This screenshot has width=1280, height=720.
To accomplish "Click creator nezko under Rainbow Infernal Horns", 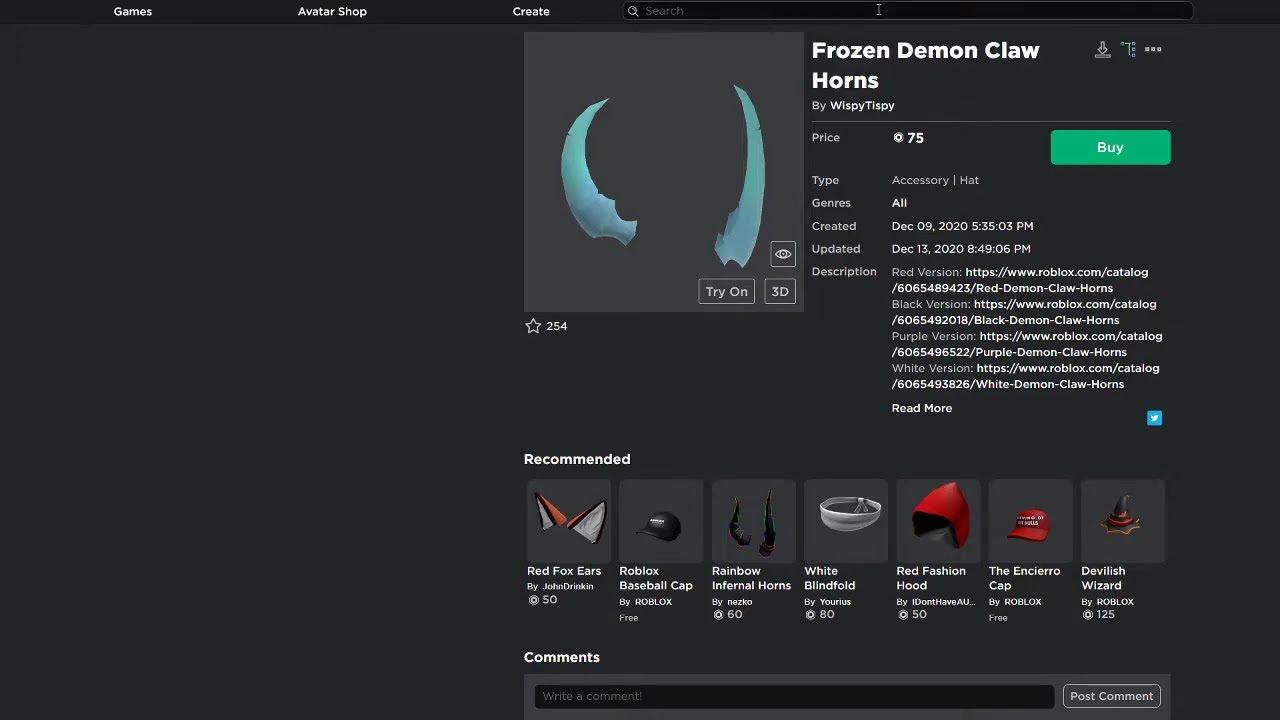I will coord(739,602).
